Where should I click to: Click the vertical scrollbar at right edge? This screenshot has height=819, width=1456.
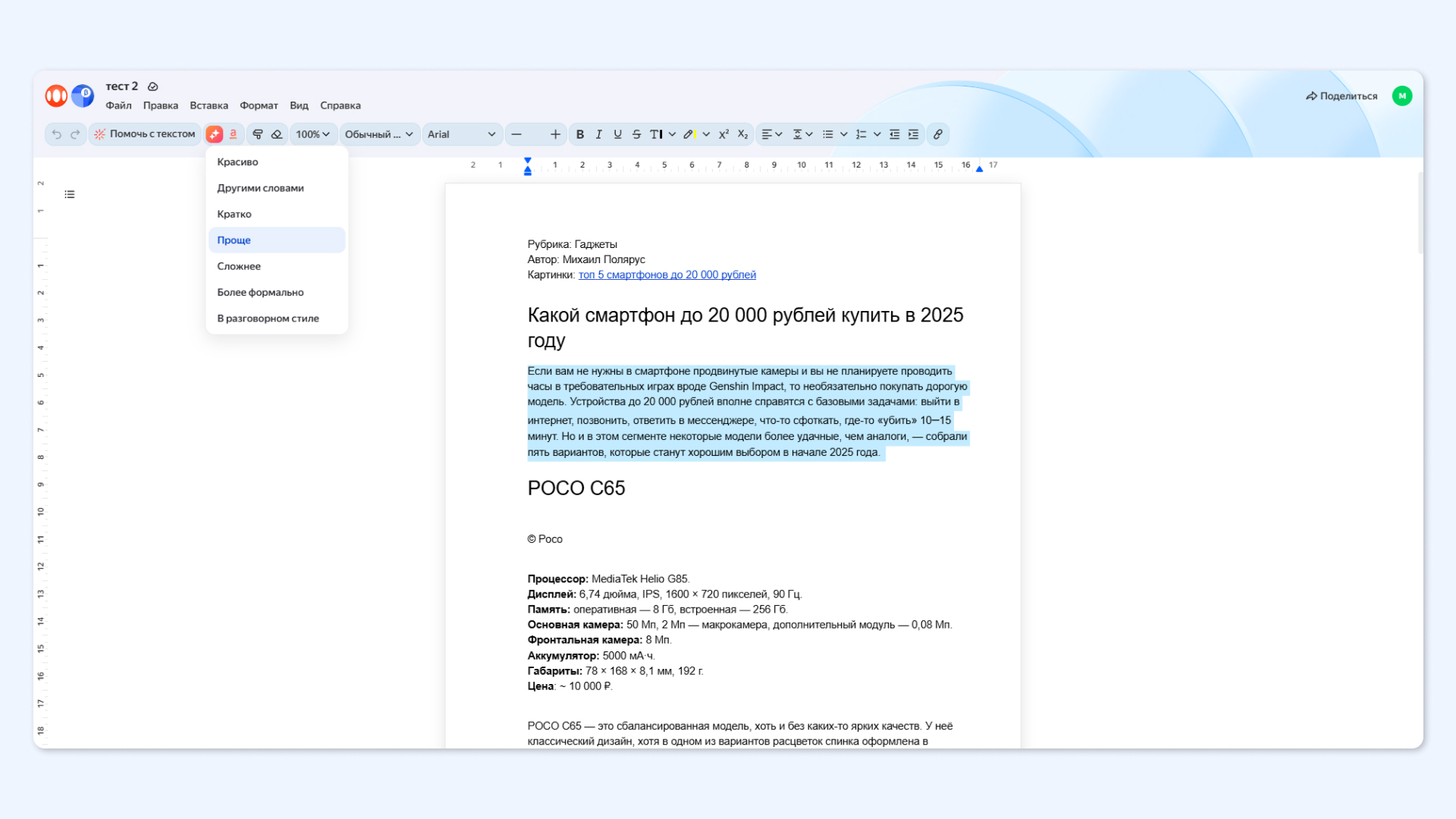pyautogui.click(x=1420, y=212)
